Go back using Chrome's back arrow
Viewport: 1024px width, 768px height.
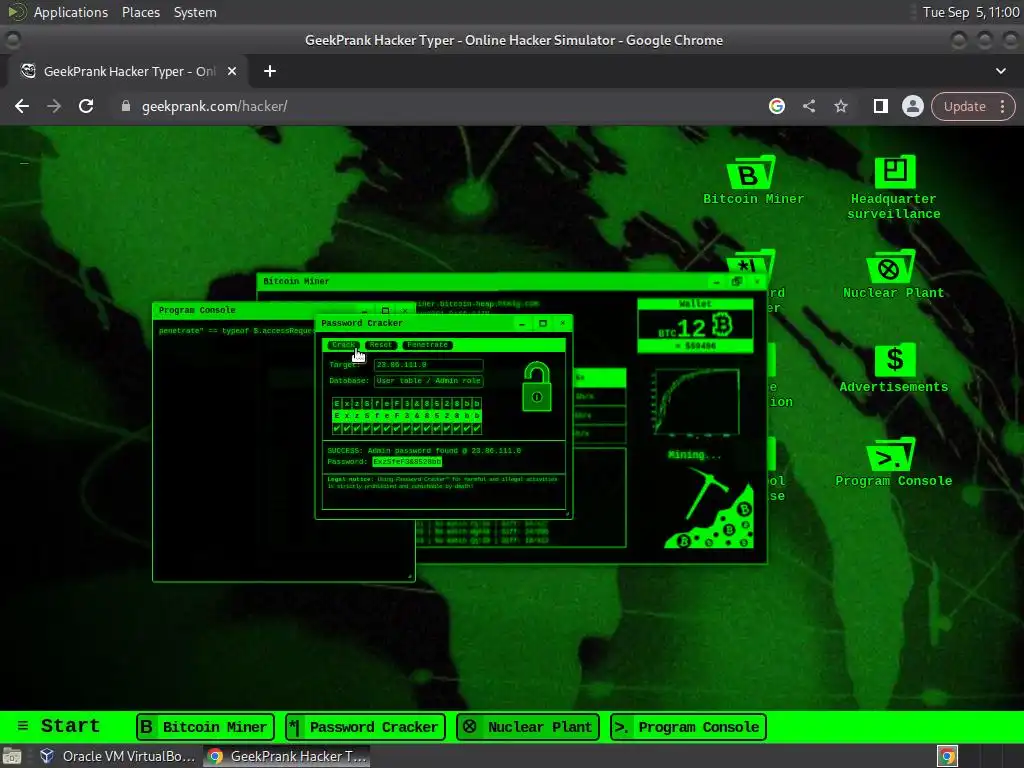pyautogui.click(x=22, y=106)
